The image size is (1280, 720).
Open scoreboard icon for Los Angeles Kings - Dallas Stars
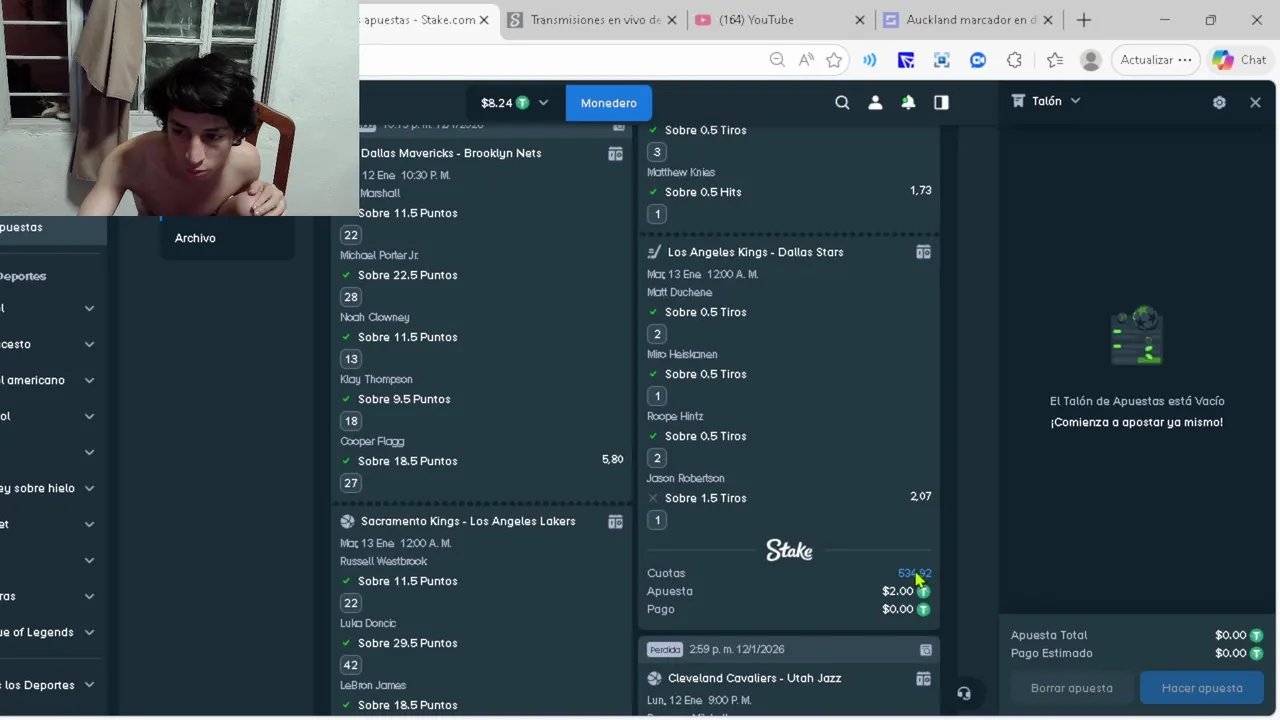pyautogui.click(x=923, y=252)
